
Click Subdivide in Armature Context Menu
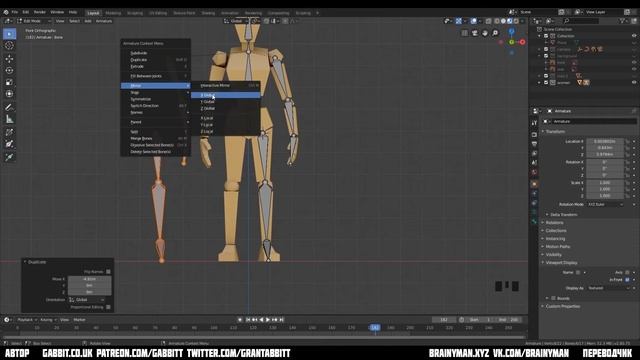156,53
